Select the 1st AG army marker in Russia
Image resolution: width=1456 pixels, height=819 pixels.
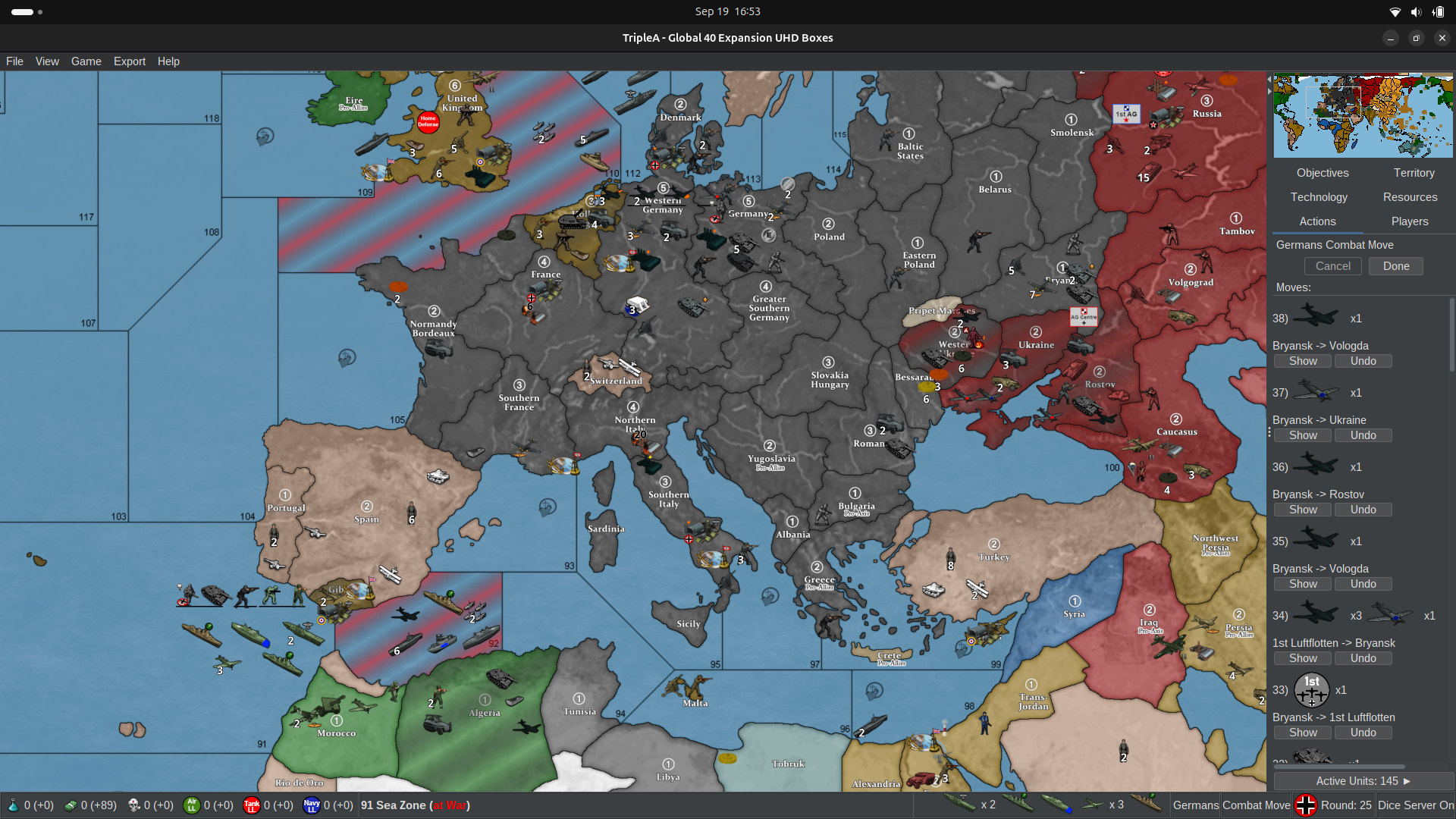(x=1126, y=115)
